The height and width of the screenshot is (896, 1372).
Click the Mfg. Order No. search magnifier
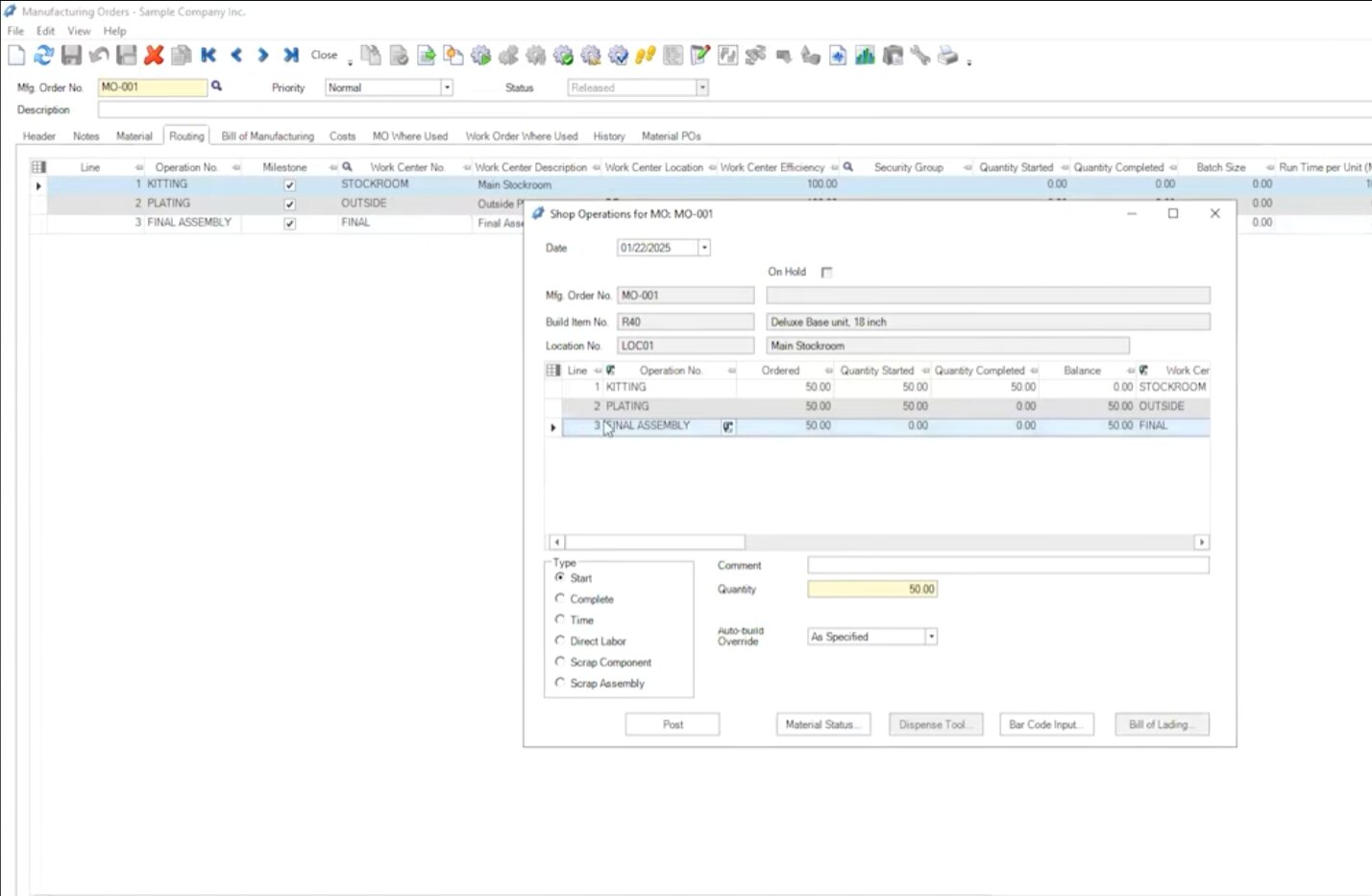point(217,86)
